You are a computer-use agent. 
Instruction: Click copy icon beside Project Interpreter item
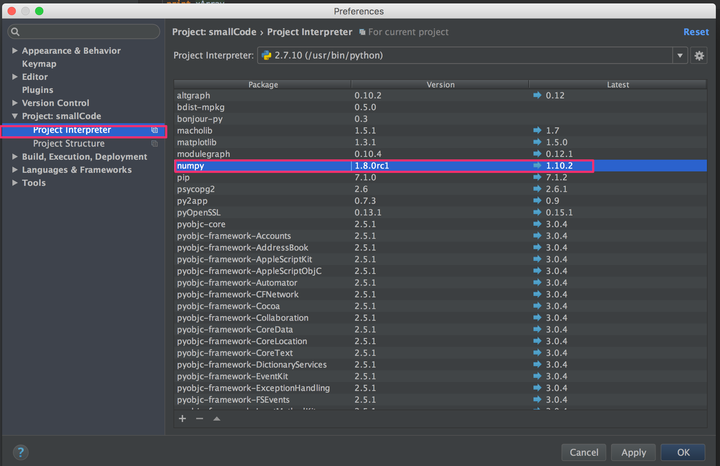click(x=155, y=130)
